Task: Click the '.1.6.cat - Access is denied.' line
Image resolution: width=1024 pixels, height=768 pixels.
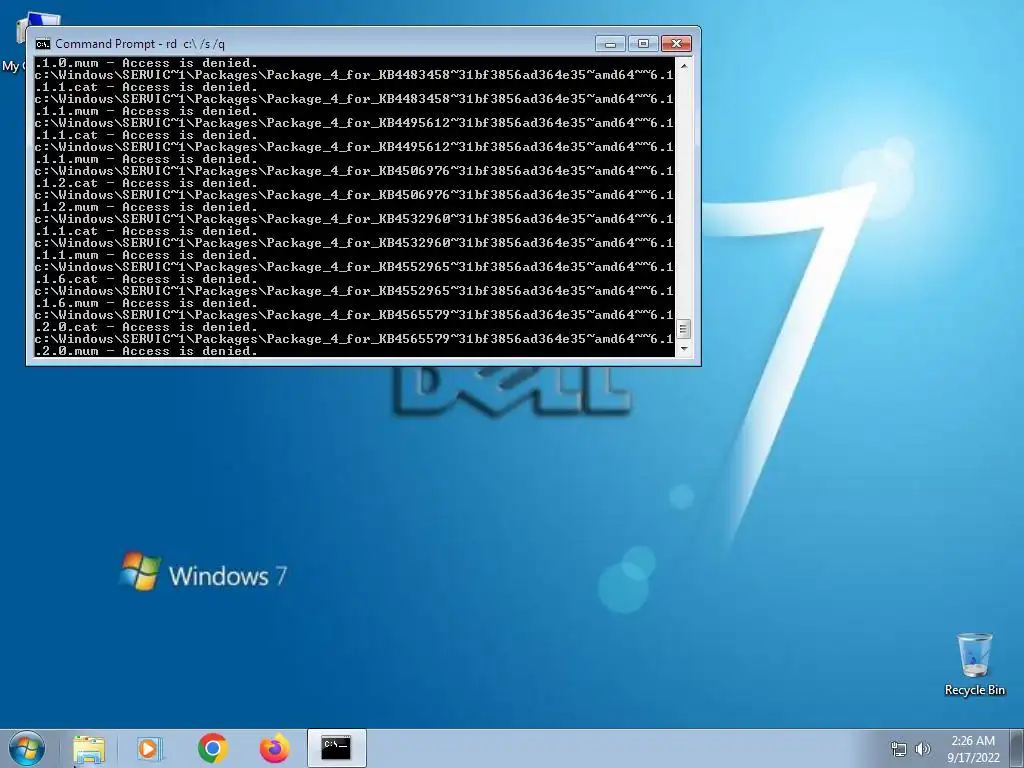Action: point(146,279)
